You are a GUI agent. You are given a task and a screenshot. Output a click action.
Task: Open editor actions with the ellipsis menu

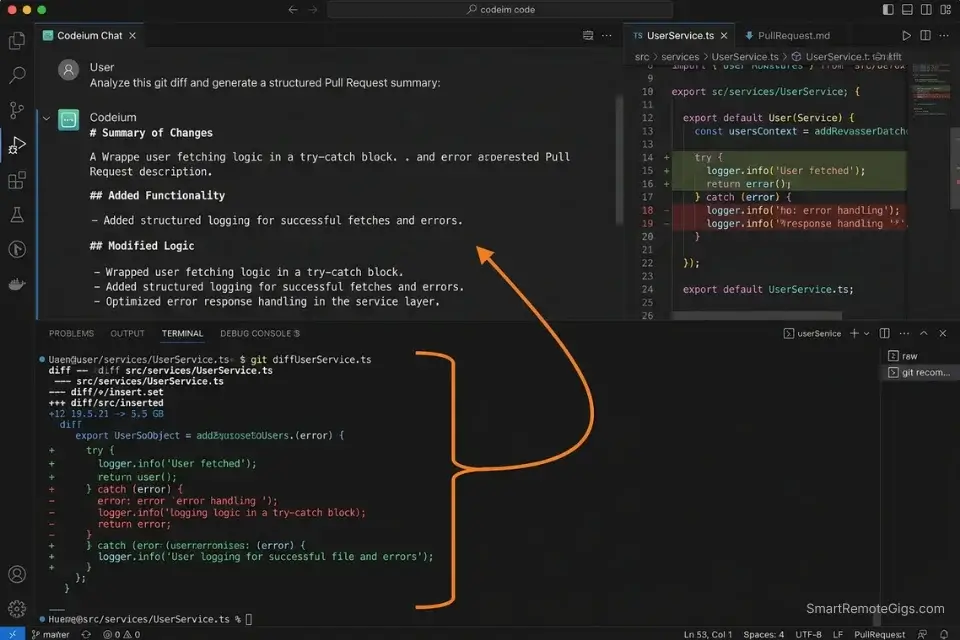(x=941, y=34)
